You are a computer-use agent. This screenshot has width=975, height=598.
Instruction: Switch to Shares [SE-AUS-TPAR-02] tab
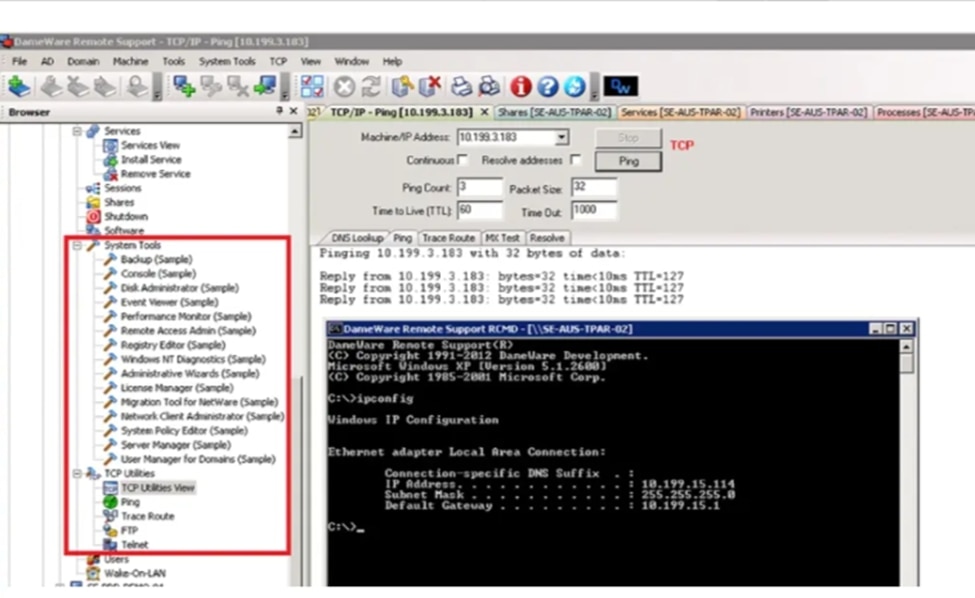point(555,113)
